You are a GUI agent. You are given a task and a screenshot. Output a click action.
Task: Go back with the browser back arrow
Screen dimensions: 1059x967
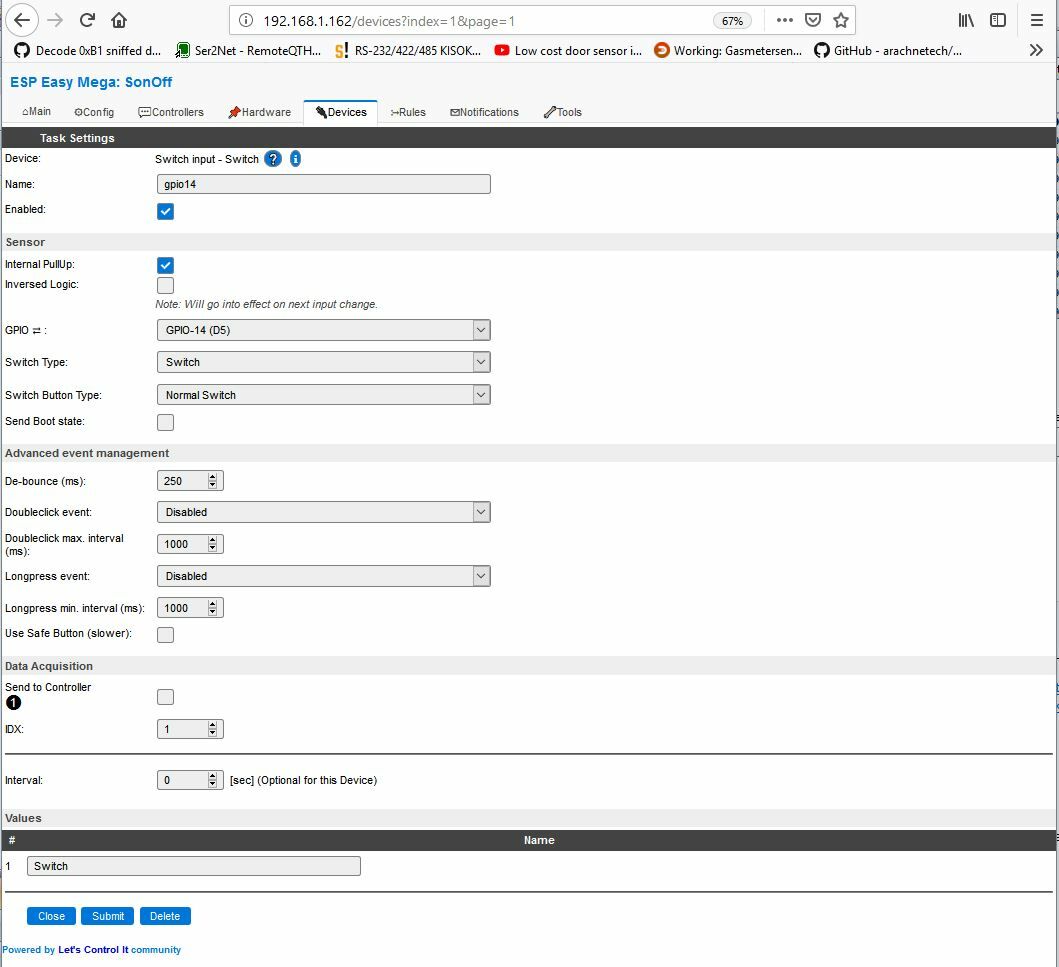22,20
